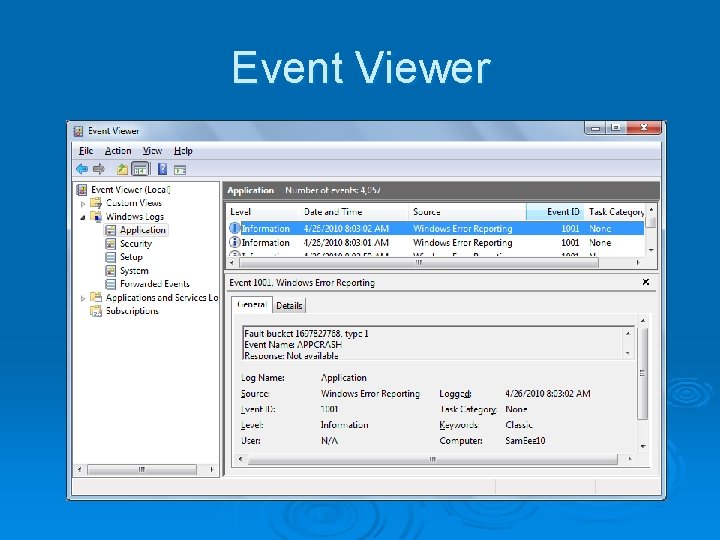Toggle the Show/Hide Console Tree icon
The image size is (720, 540).
click(140, 169)
